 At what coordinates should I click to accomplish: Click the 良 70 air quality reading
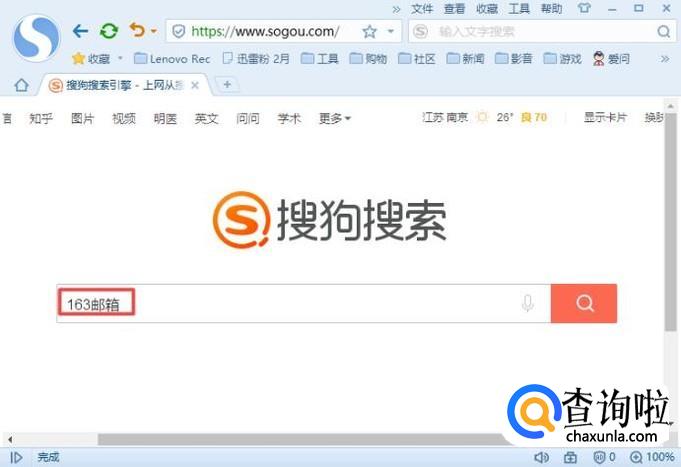534,117
